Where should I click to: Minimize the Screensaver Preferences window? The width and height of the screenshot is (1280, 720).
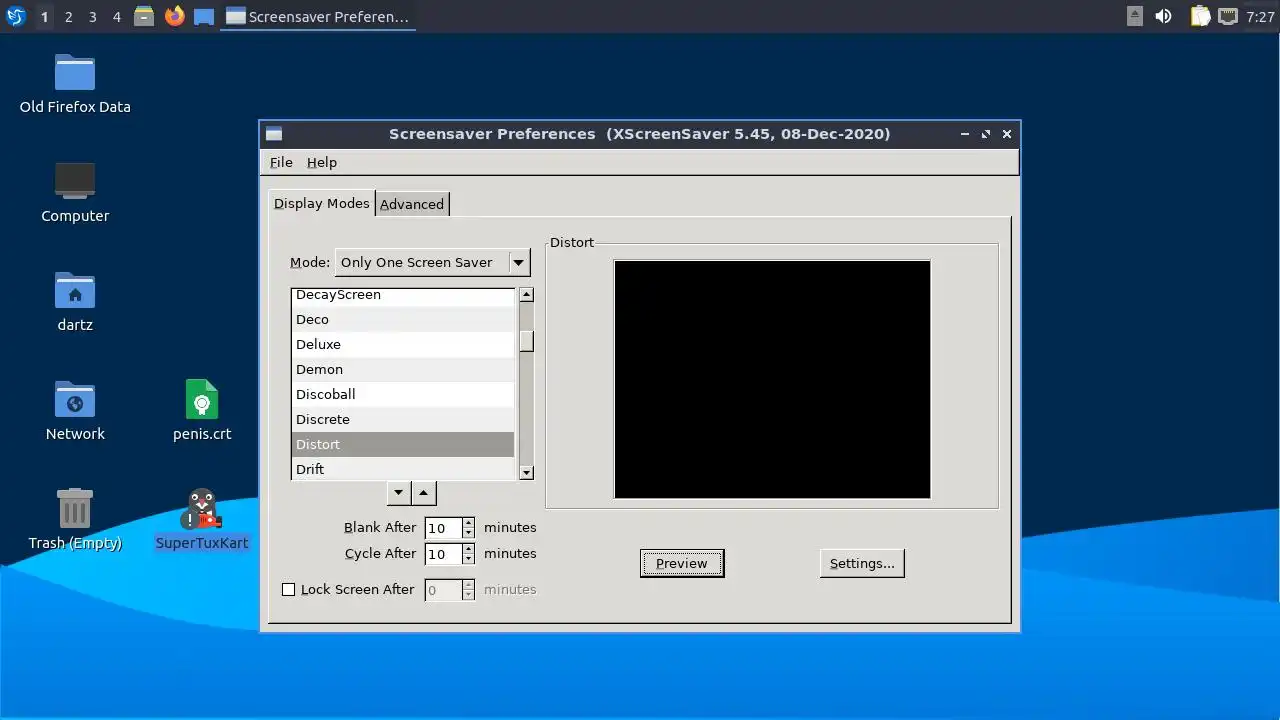(x=964, y=134)
